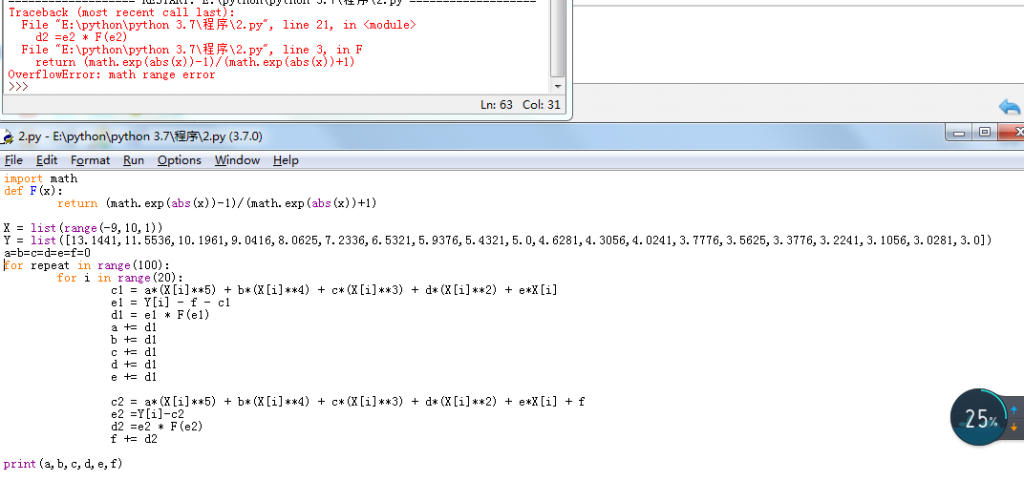Open the Format menu
Image resolution: width=1024 pixels, height=481 pixels.
pos(90,160)
